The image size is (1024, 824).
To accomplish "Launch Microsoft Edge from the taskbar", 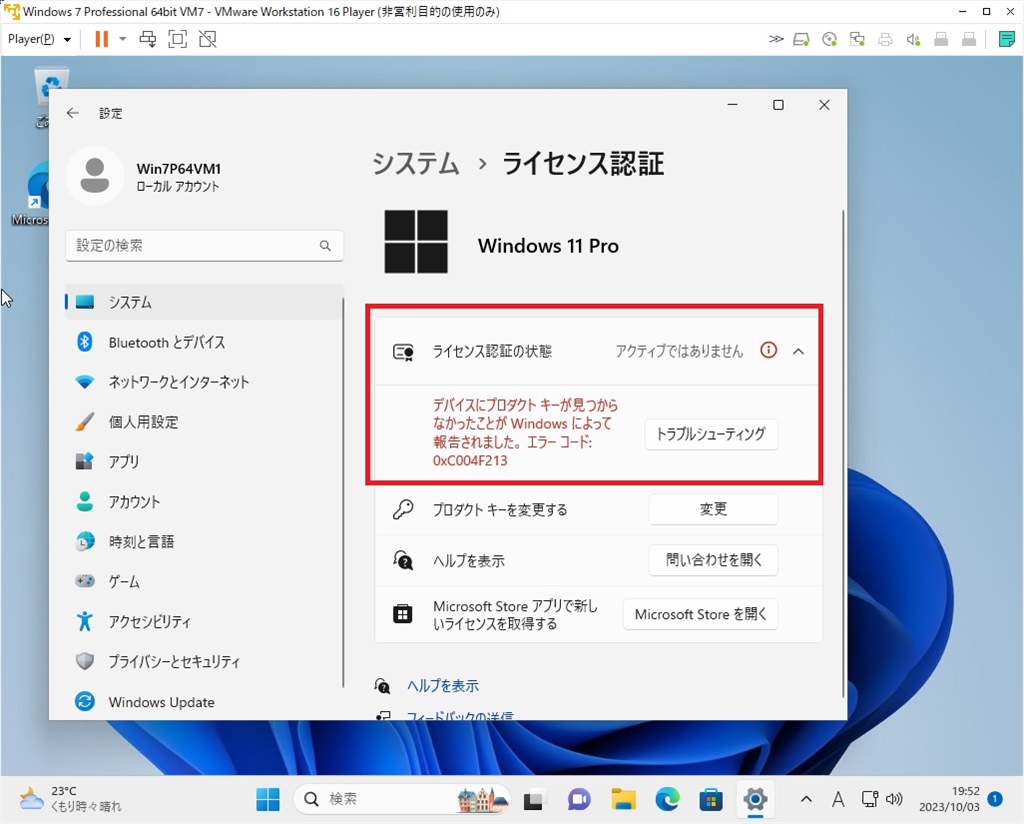I will 667,799.
